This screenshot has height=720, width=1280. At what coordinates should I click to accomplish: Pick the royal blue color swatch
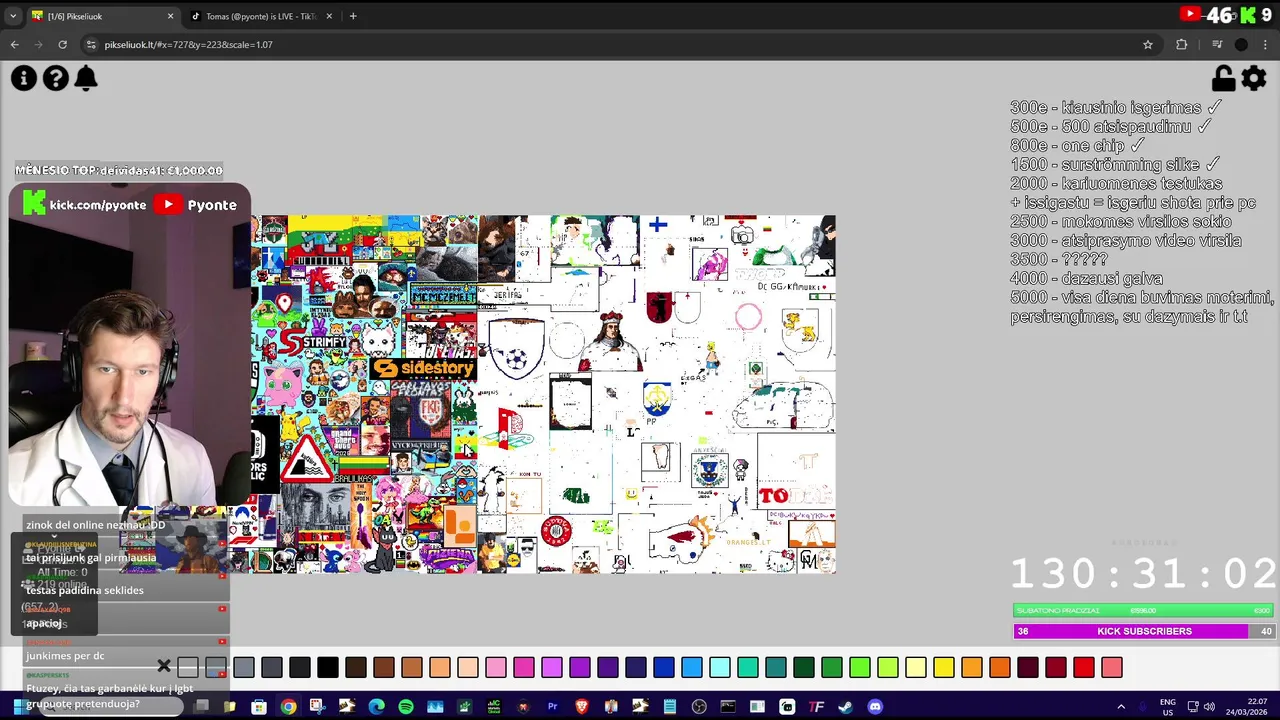click(x=664, y=667)
